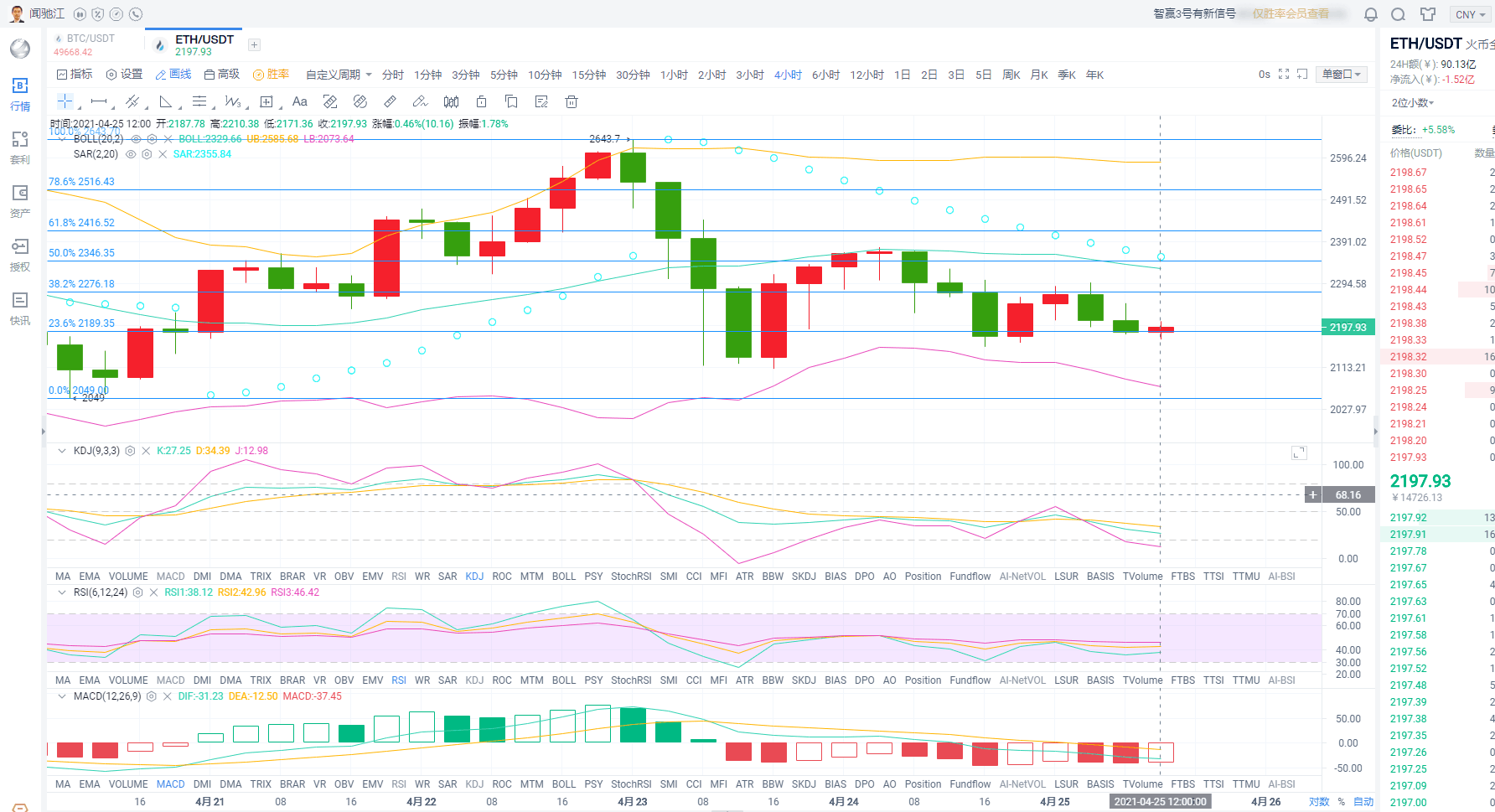The image size is (1495, 812).
Task: Toggle percent scale mode
Action: (1341, 802)
